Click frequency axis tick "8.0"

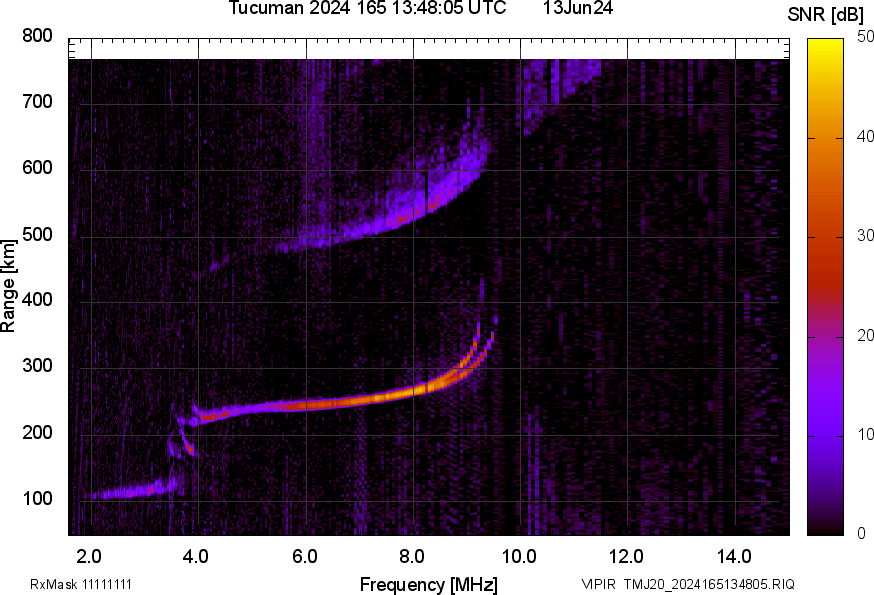[x=412, y=557]
